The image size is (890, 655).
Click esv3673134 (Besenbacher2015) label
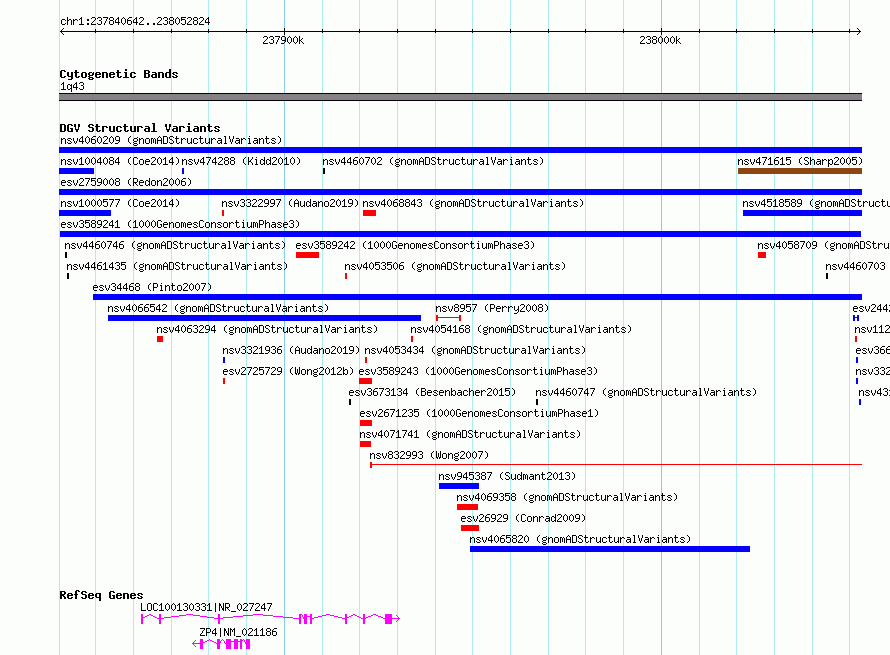tap(432, 392)
